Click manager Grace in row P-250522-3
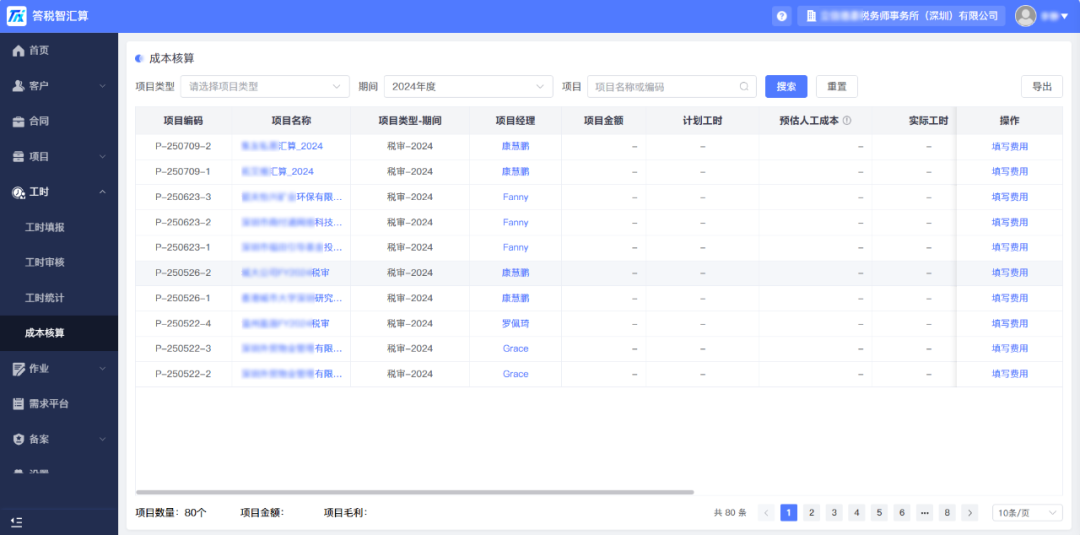Viewport: 1080px width, 535px height. (515, 348)
